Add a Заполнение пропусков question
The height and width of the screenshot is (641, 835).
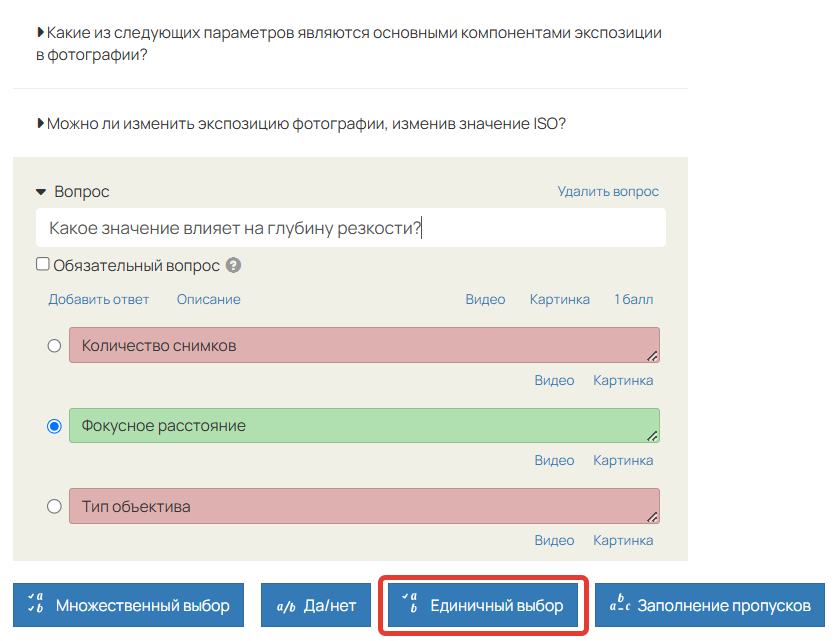pos(710,605)
